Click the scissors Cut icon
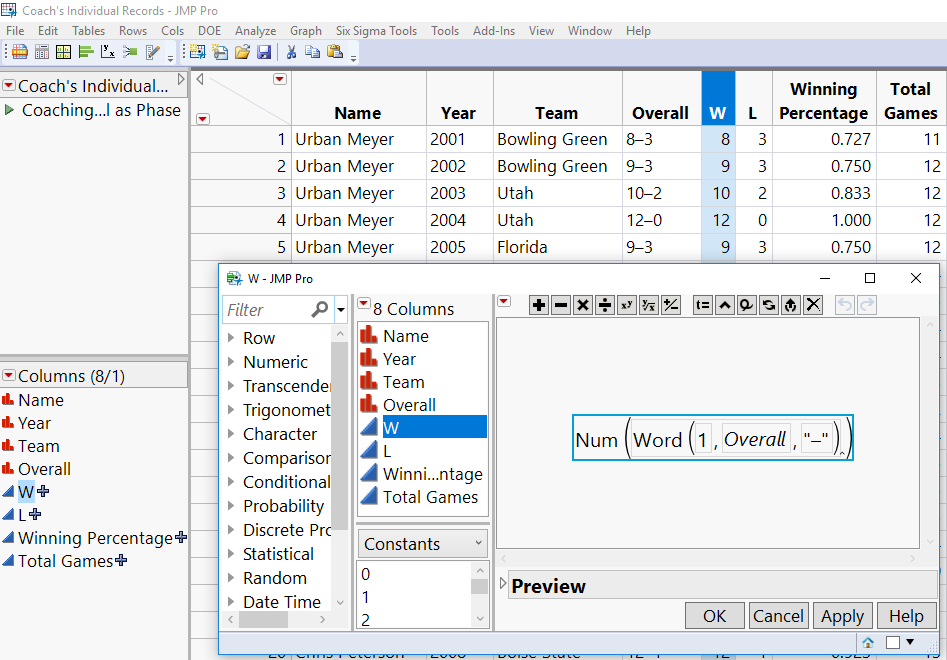Viewport: 947px width, 660px height. point(291,52)
